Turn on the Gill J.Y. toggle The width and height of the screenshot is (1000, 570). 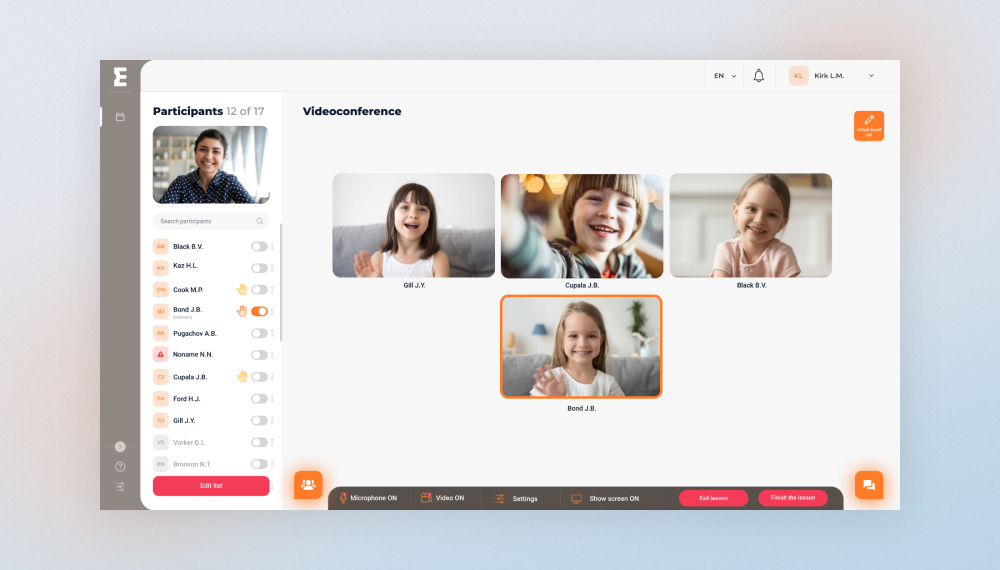pos(259,420)
